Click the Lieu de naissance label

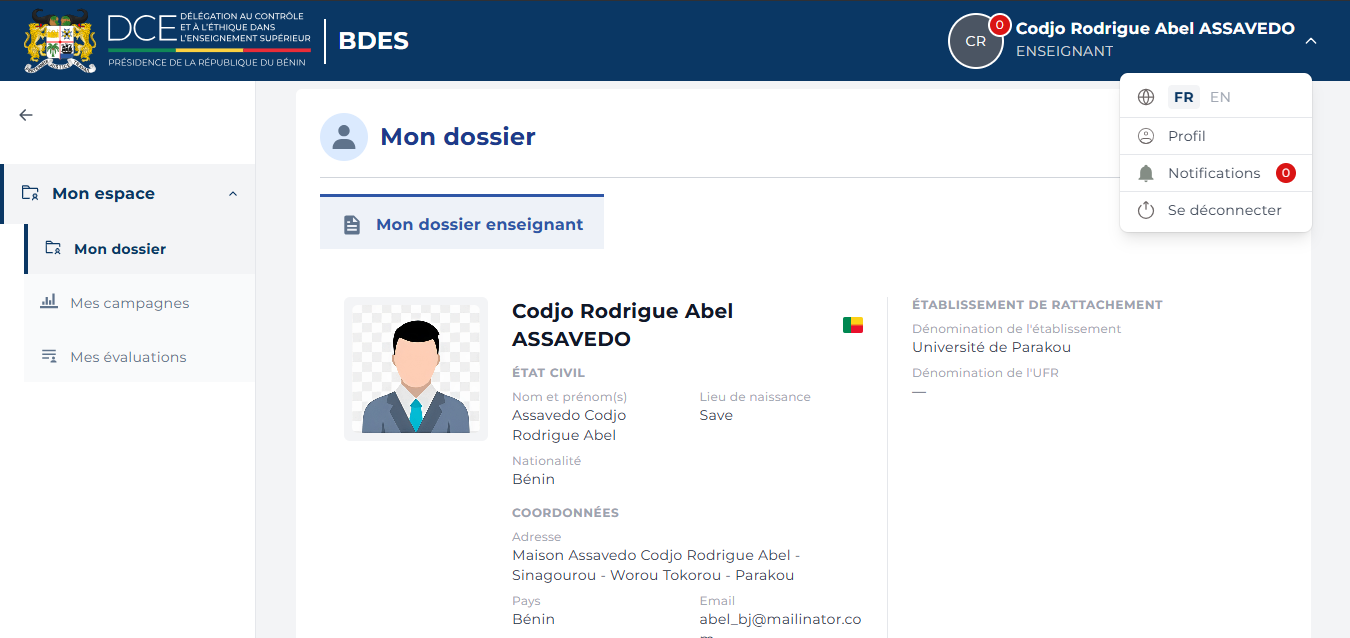pos(755,397)
